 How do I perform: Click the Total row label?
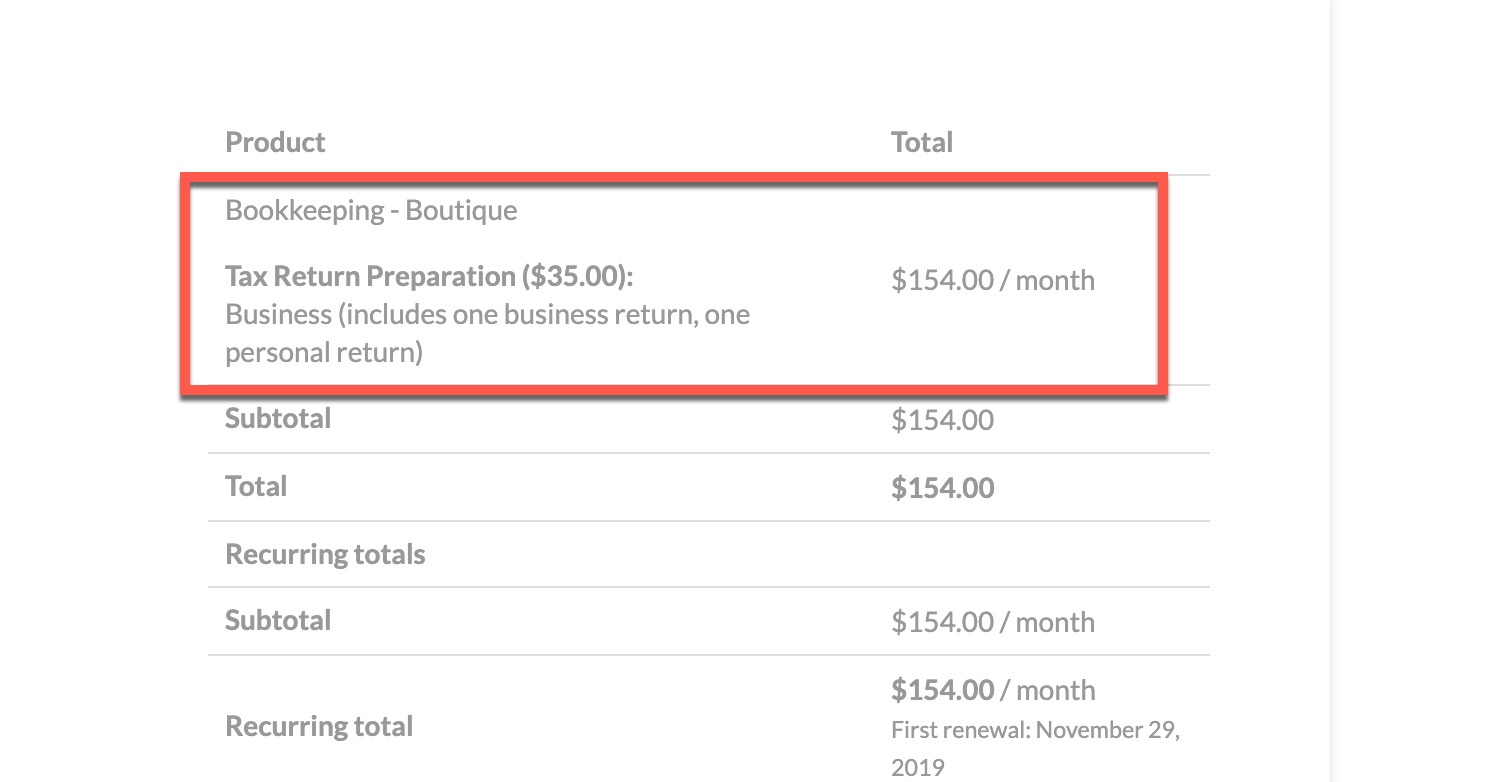coord(256,486)
